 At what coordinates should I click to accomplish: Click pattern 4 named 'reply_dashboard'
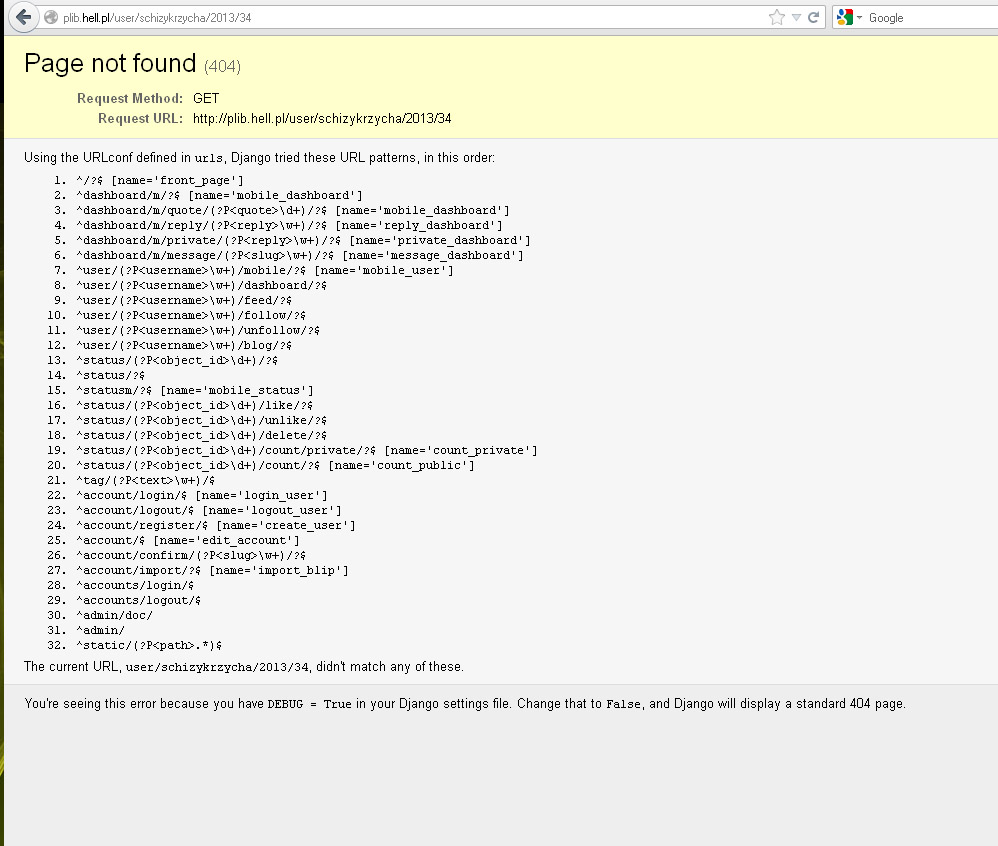(x=289, y=225)
